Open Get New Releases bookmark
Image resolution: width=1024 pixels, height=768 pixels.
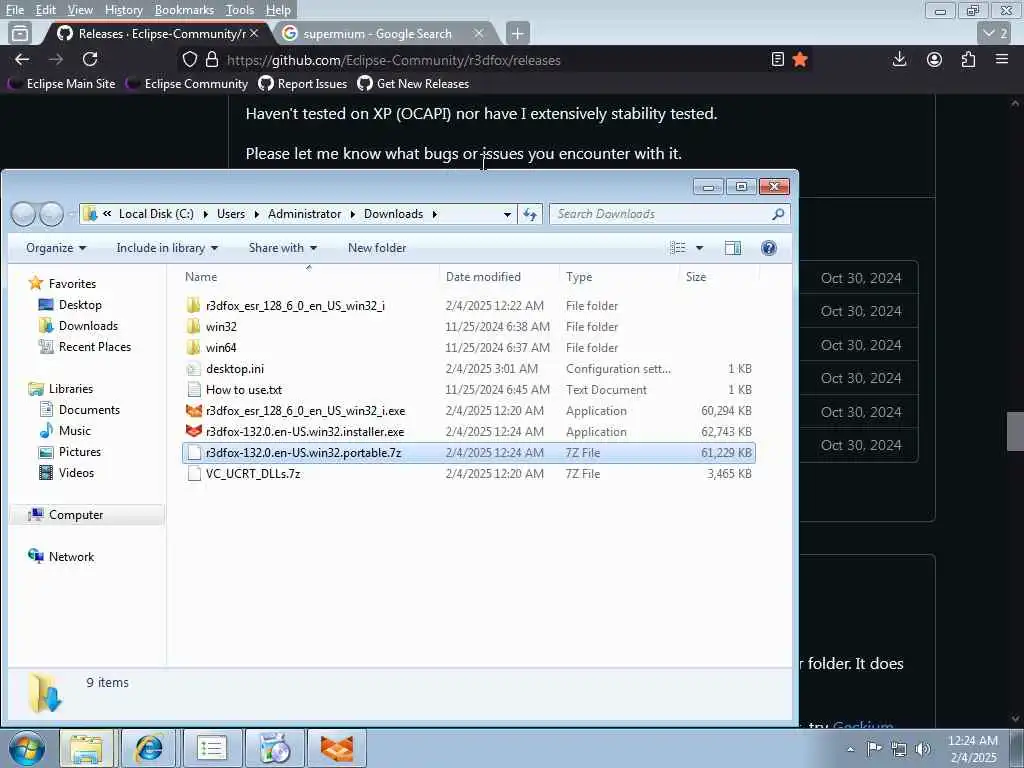pos(413,84)
